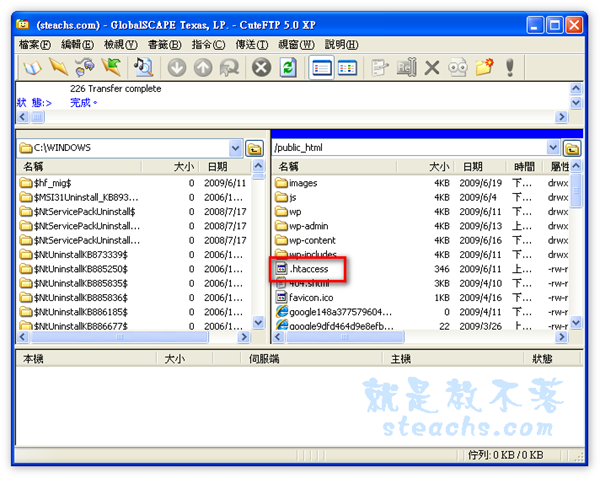Open 指令(C) menu
600x478 pixels.
click(x=208, y=45)
